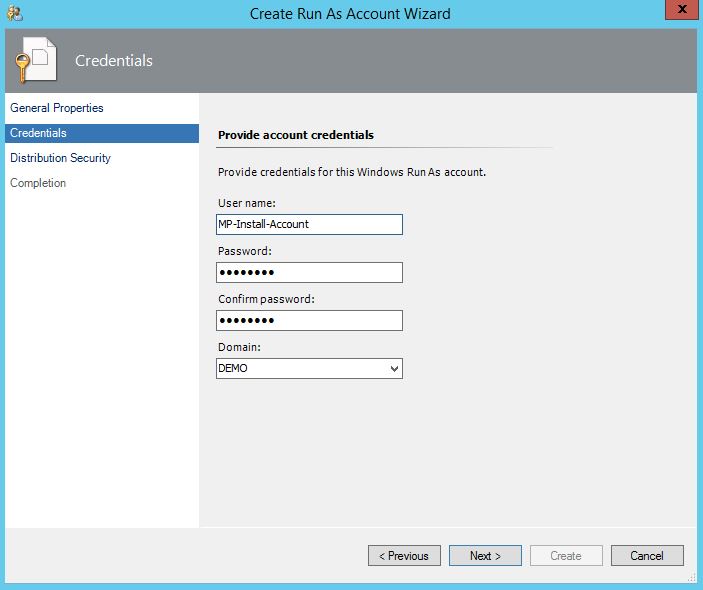Click the Provide account credentials heading

pos(296,134)
